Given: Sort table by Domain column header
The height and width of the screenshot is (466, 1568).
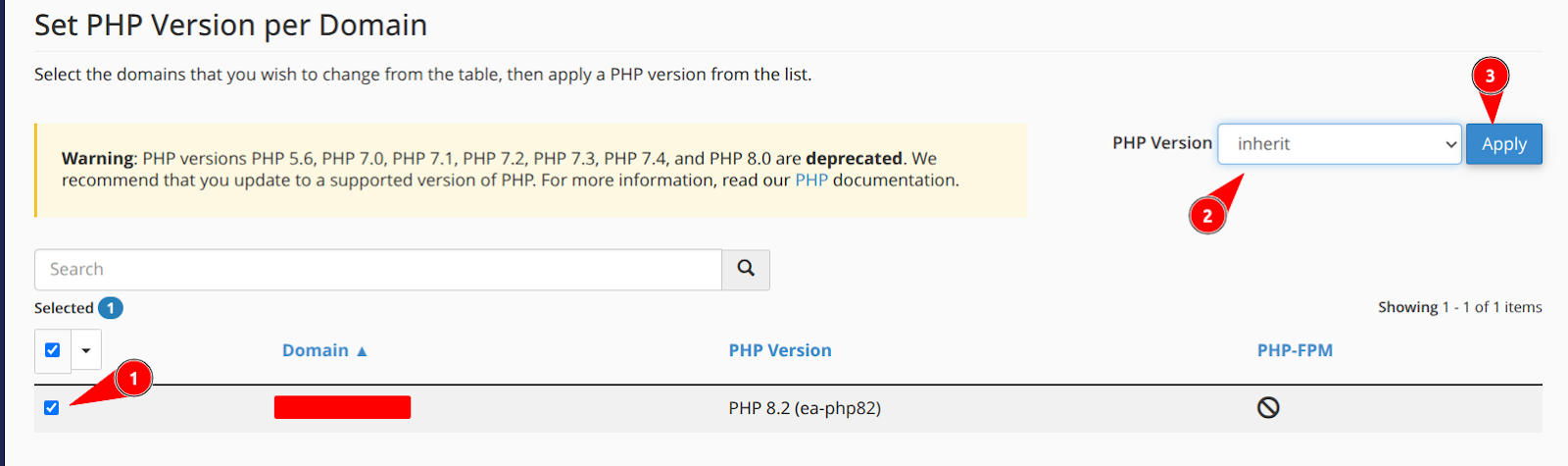Looking at the screenshot, I should (315, 351).
